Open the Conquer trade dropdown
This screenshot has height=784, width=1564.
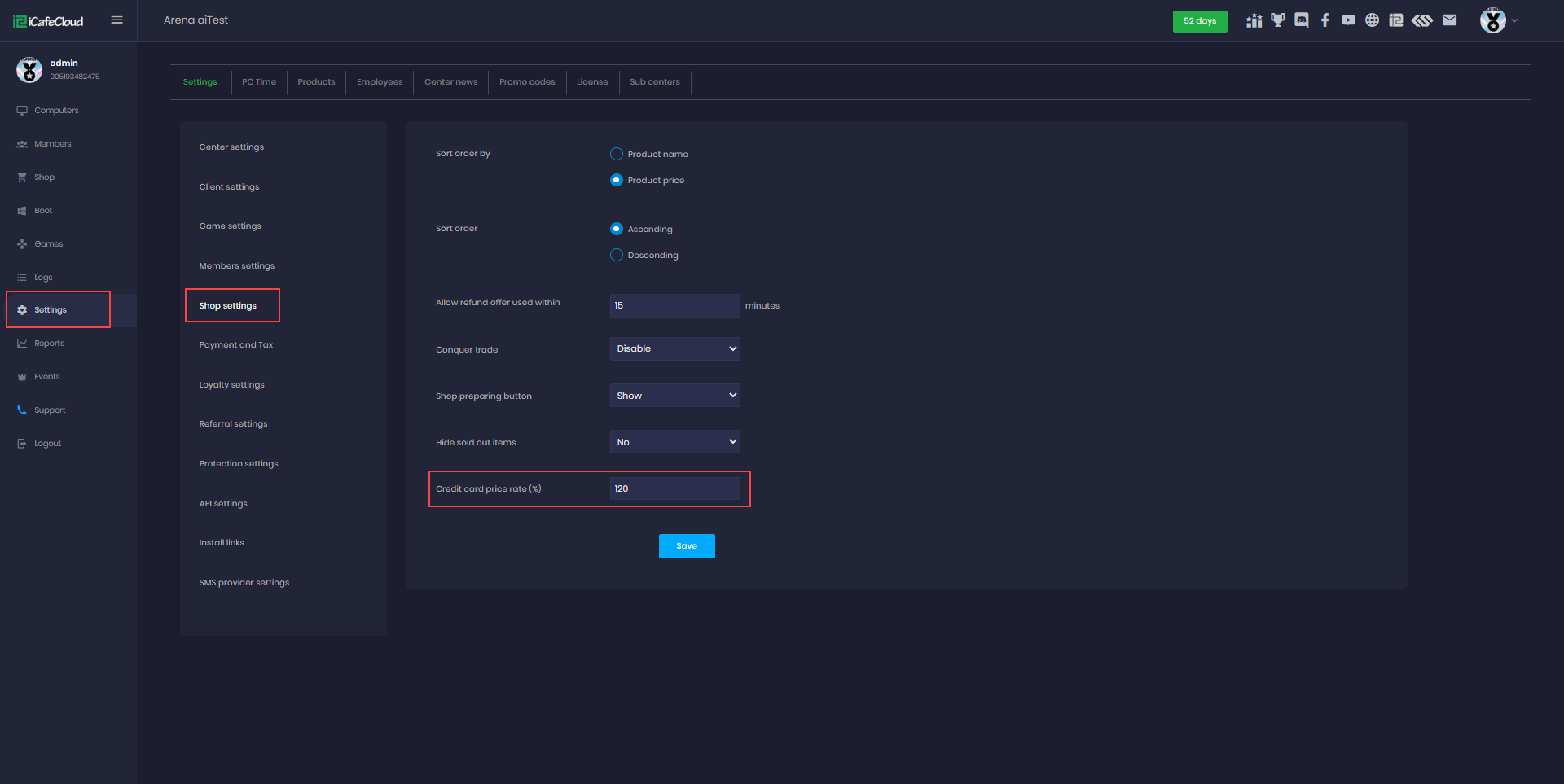point(674,348)
